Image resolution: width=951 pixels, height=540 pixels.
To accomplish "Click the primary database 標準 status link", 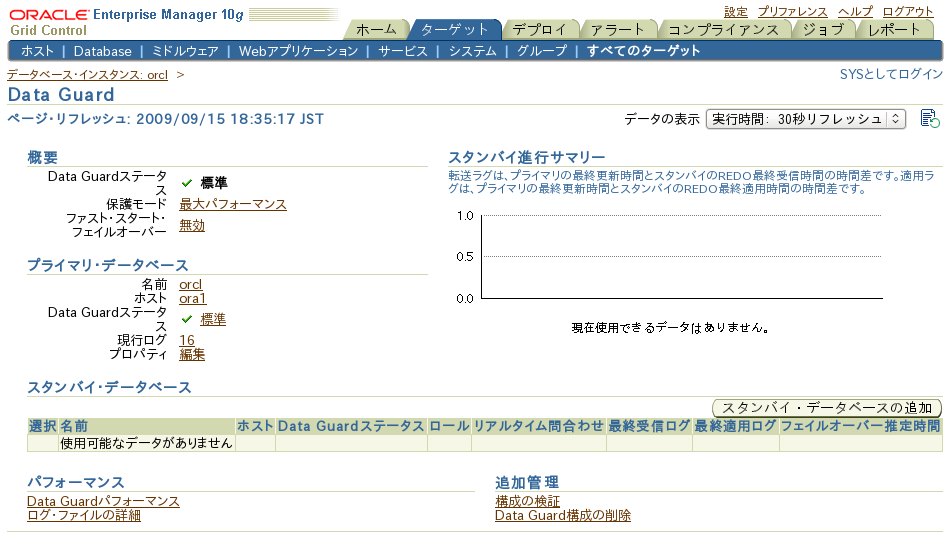I will [x=213, y=319].
